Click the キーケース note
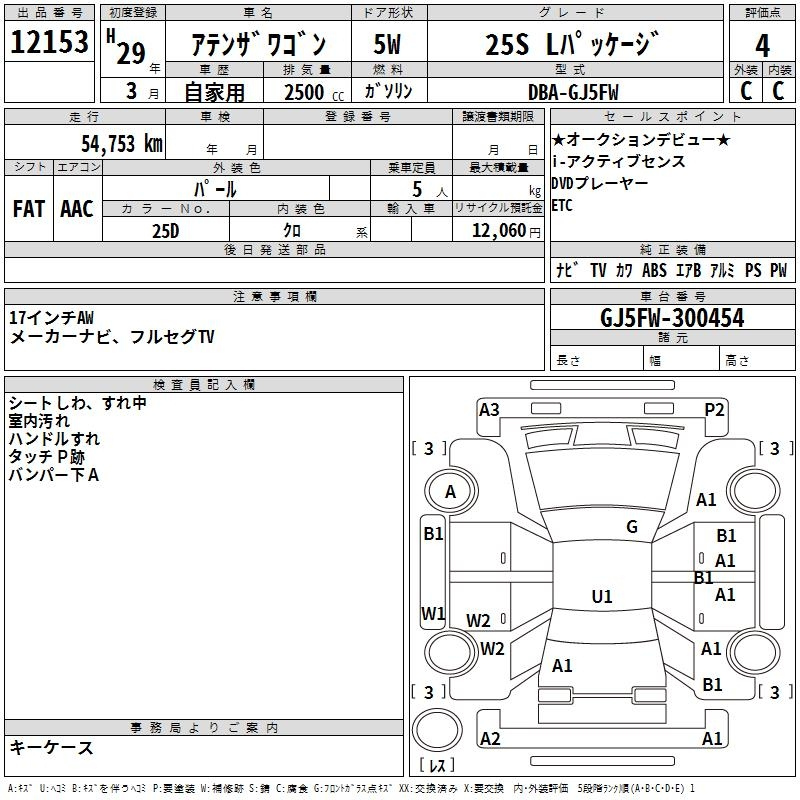The image size is (800, 800). (52, 747)
